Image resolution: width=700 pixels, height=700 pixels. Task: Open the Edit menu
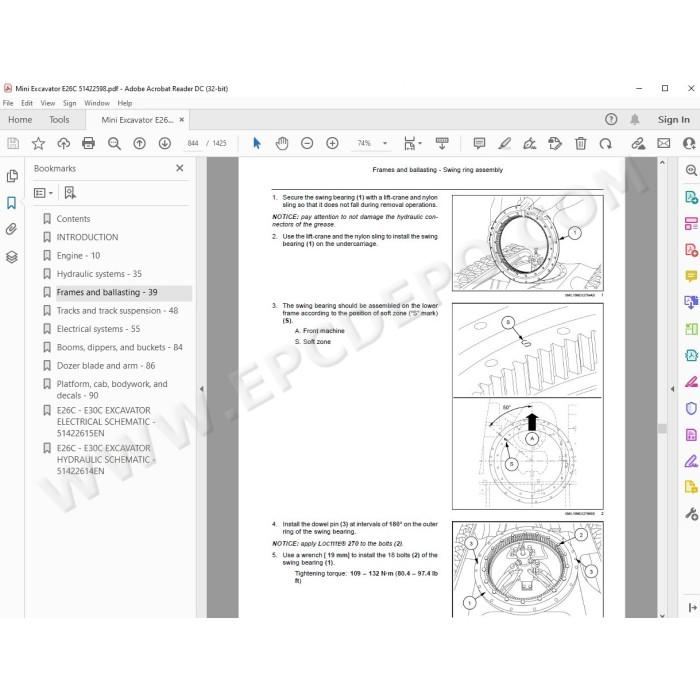[27, 103]
